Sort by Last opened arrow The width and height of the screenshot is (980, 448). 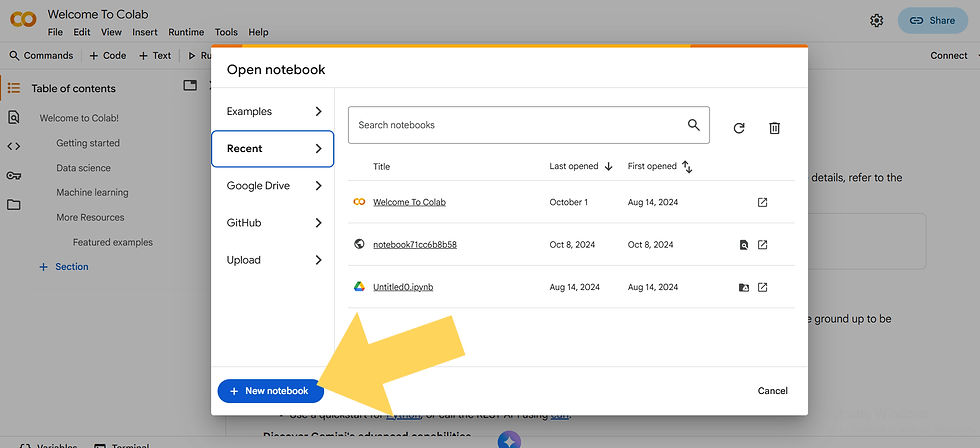pyautogui.click(x=608, y=166)
